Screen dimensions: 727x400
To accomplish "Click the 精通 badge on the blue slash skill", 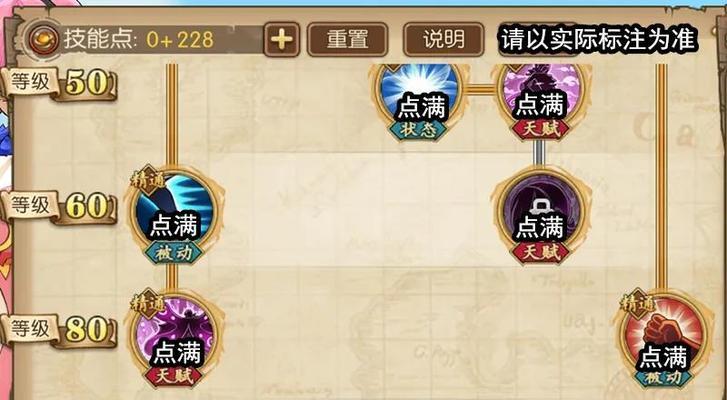I will click(148, 180).
